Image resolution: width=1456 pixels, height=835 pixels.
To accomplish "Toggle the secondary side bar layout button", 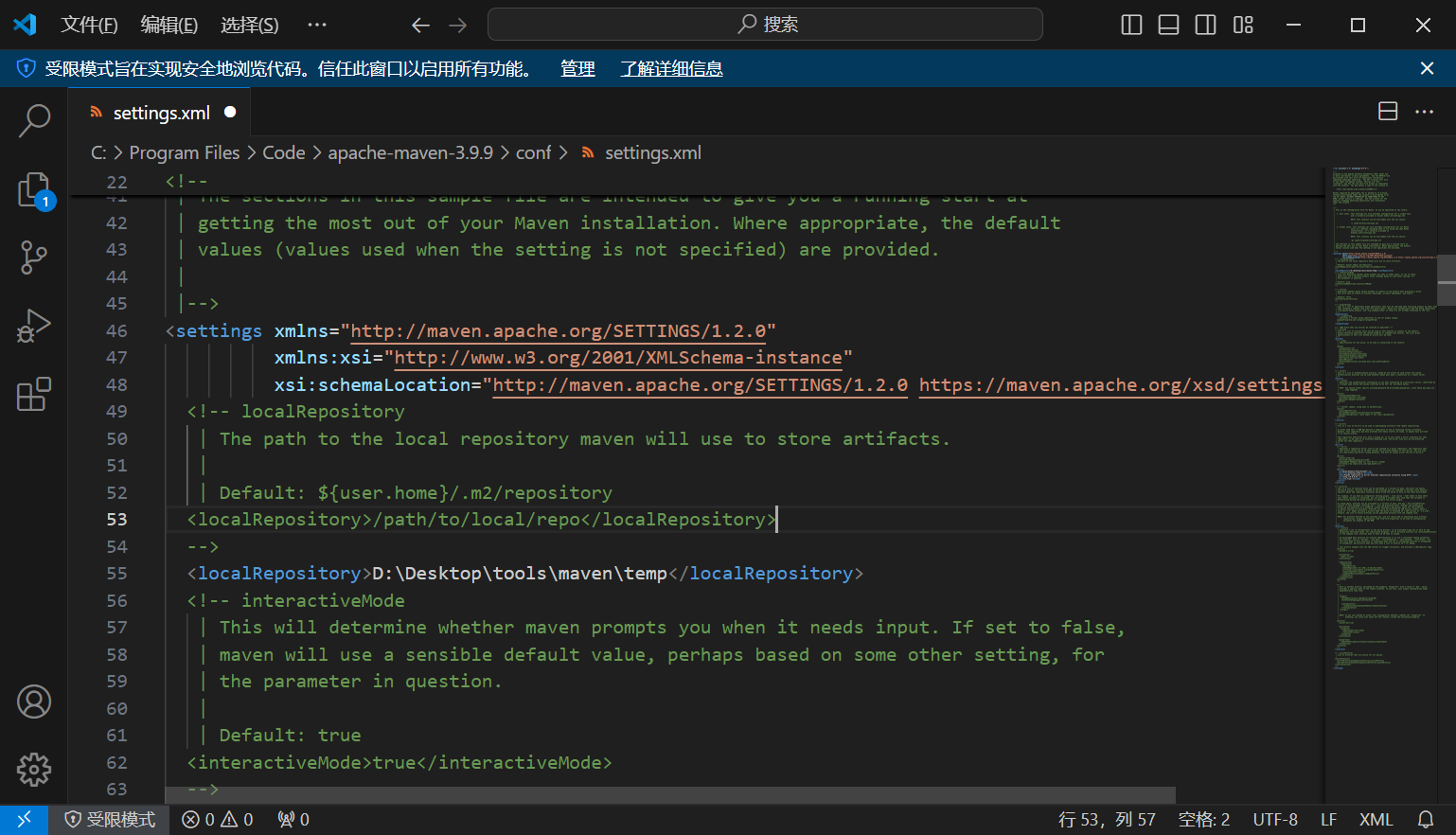I will pyautogui.click(x=1205, y=25).
